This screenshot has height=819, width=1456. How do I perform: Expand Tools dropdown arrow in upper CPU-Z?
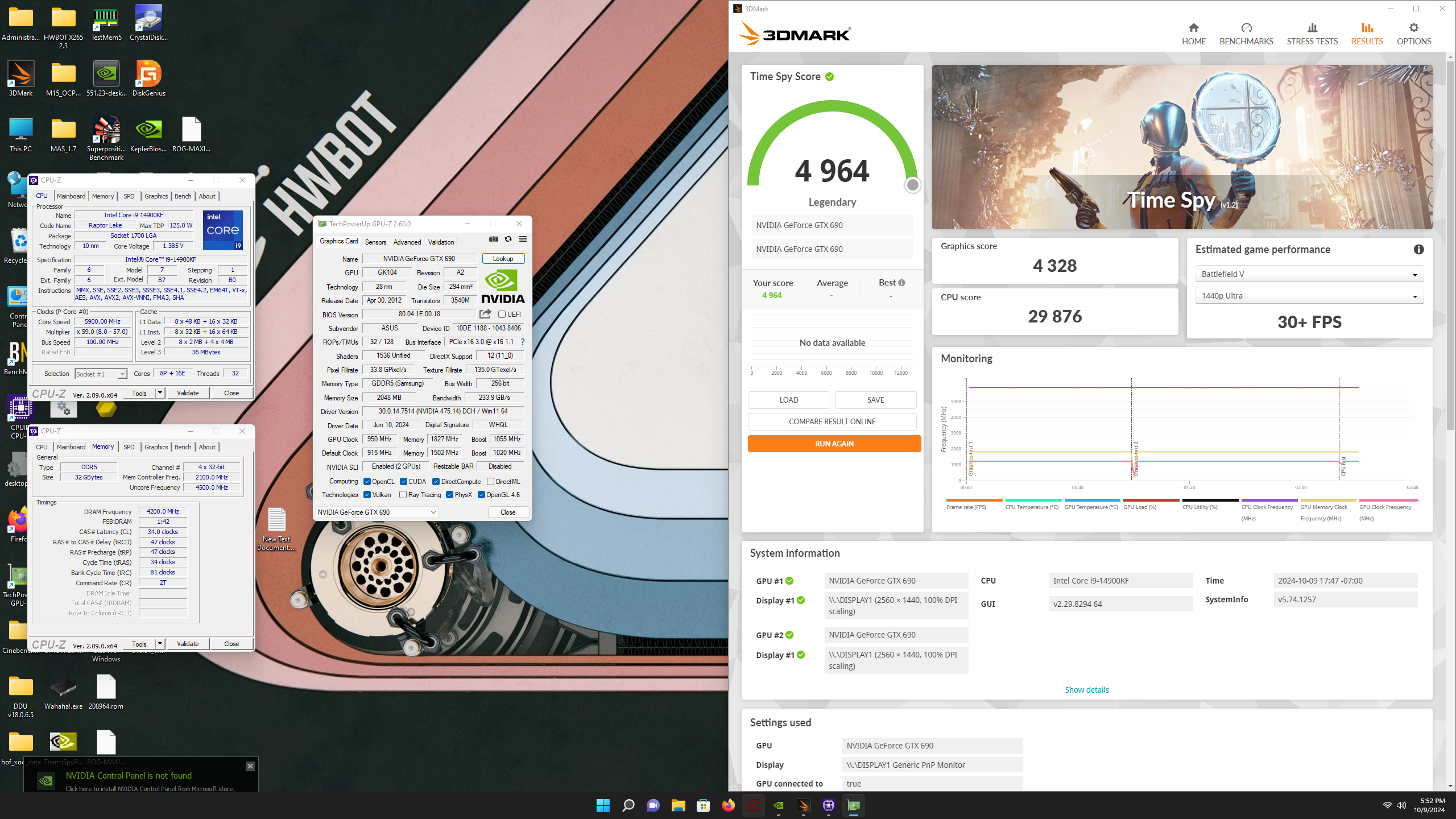click(160, 392)
